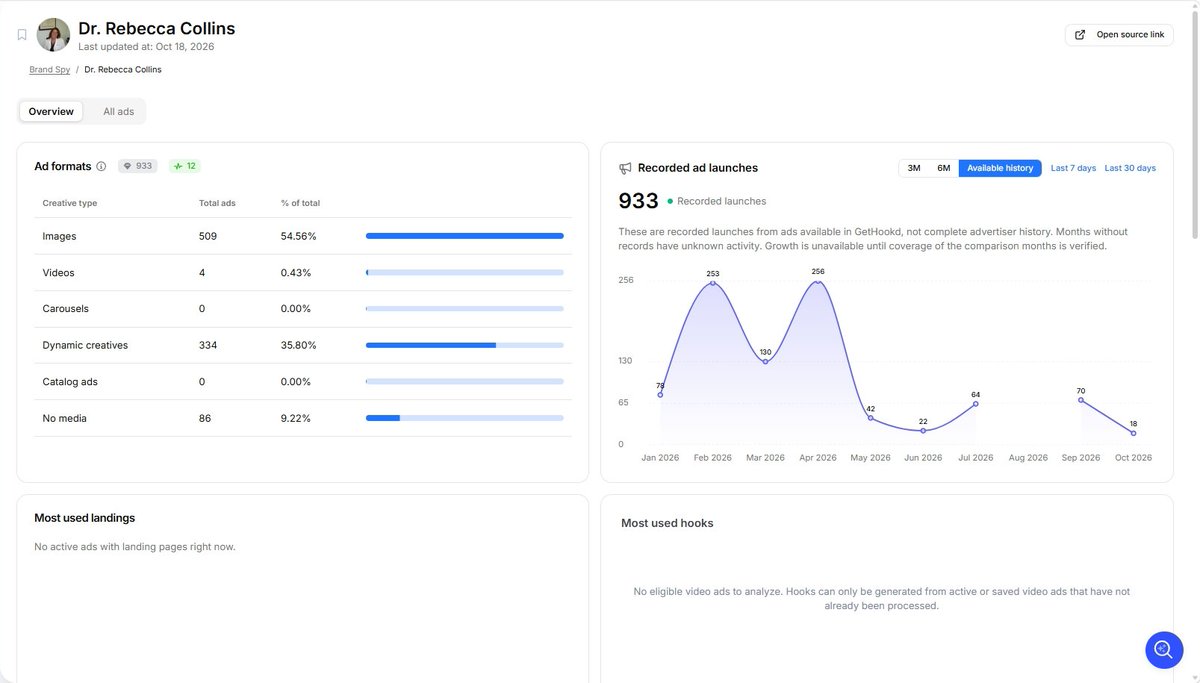Image resolution: width=1200 pixels, height=683 pixels.
Task: Switch to the All ads tab
Action: (118, 112)
